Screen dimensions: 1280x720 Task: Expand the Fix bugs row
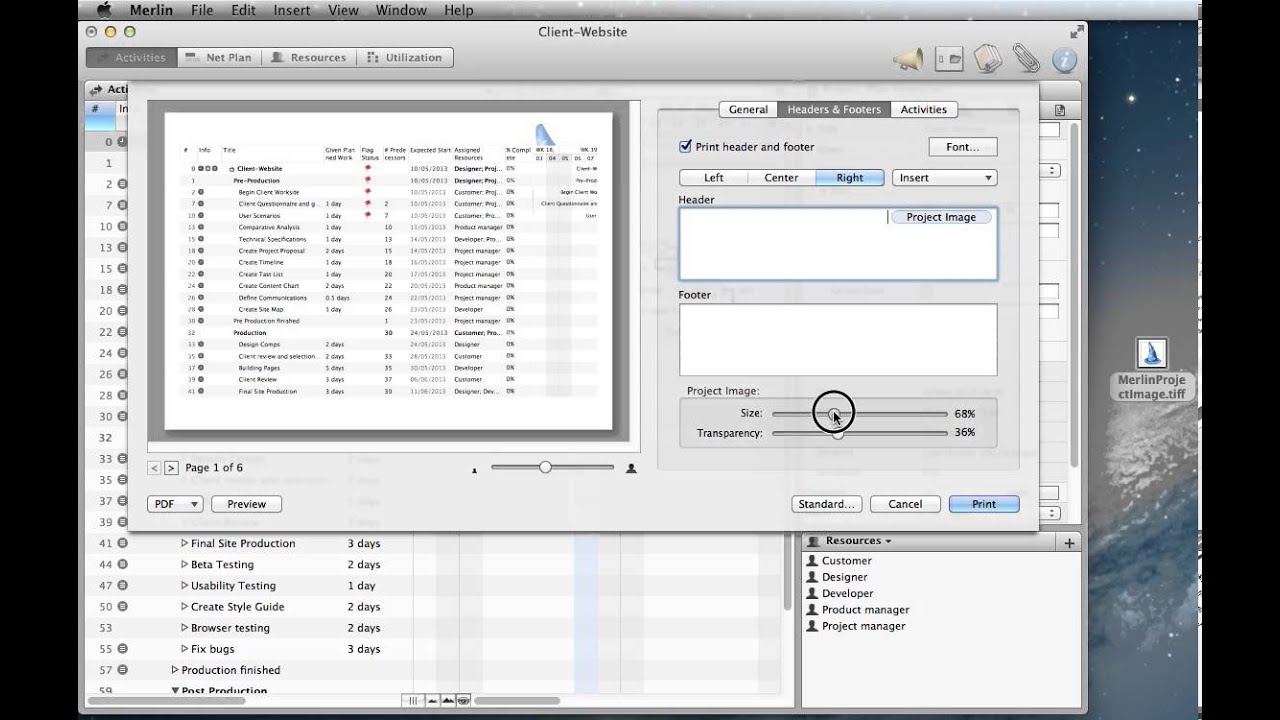184,649
